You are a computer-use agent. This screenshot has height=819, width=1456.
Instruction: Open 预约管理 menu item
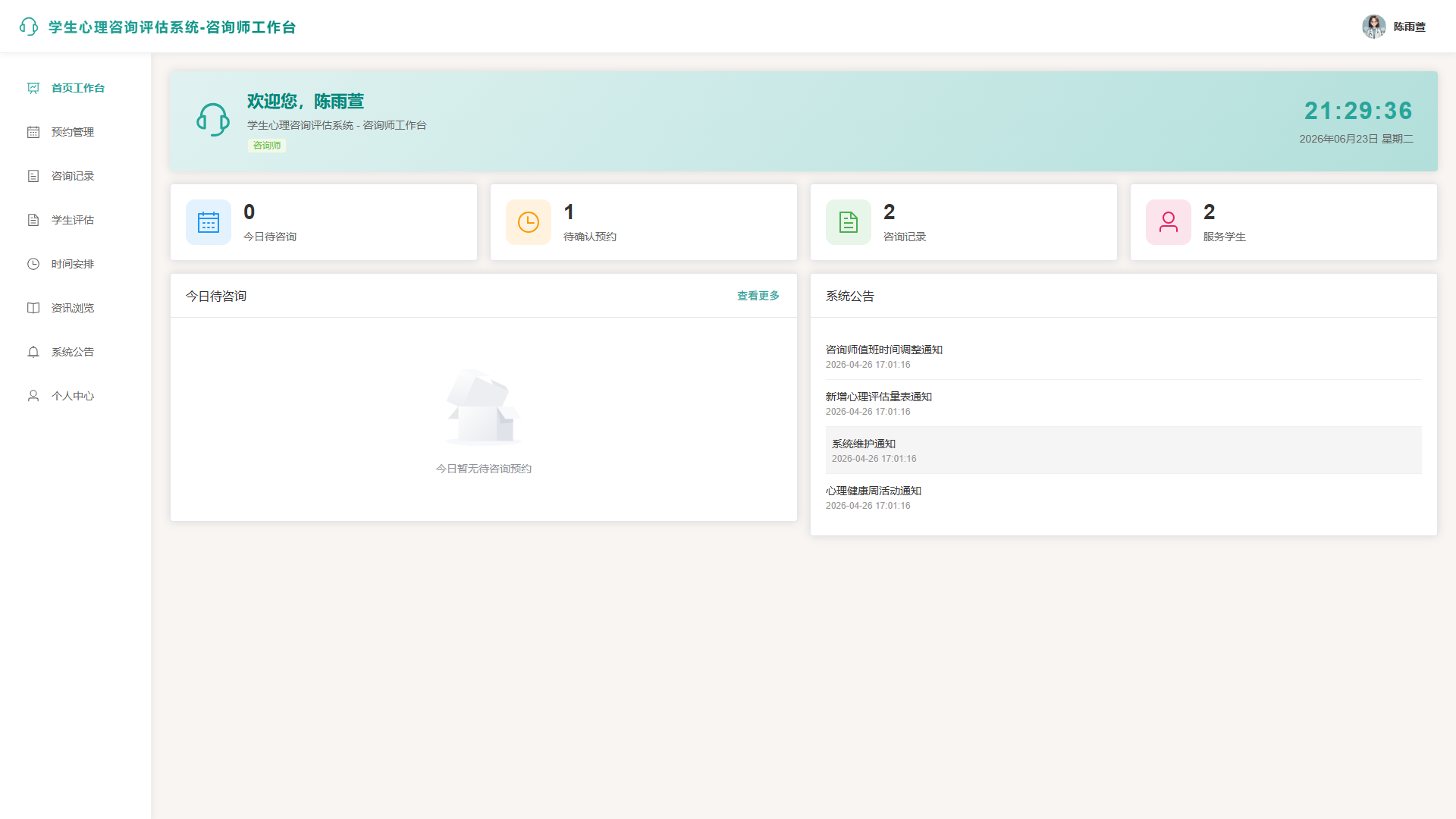(76, 132)
